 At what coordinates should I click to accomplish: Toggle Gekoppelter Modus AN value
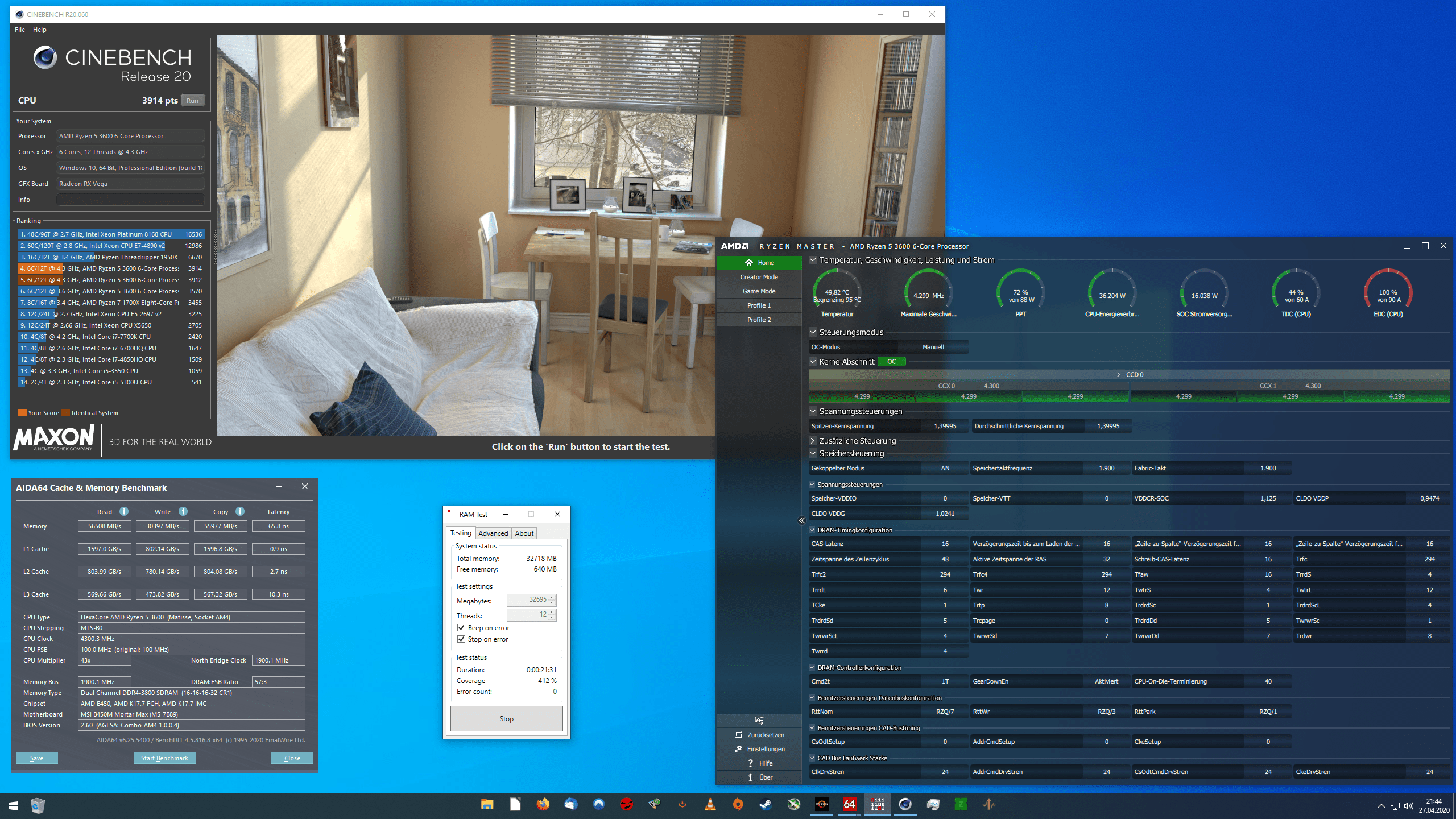(945, 468)
